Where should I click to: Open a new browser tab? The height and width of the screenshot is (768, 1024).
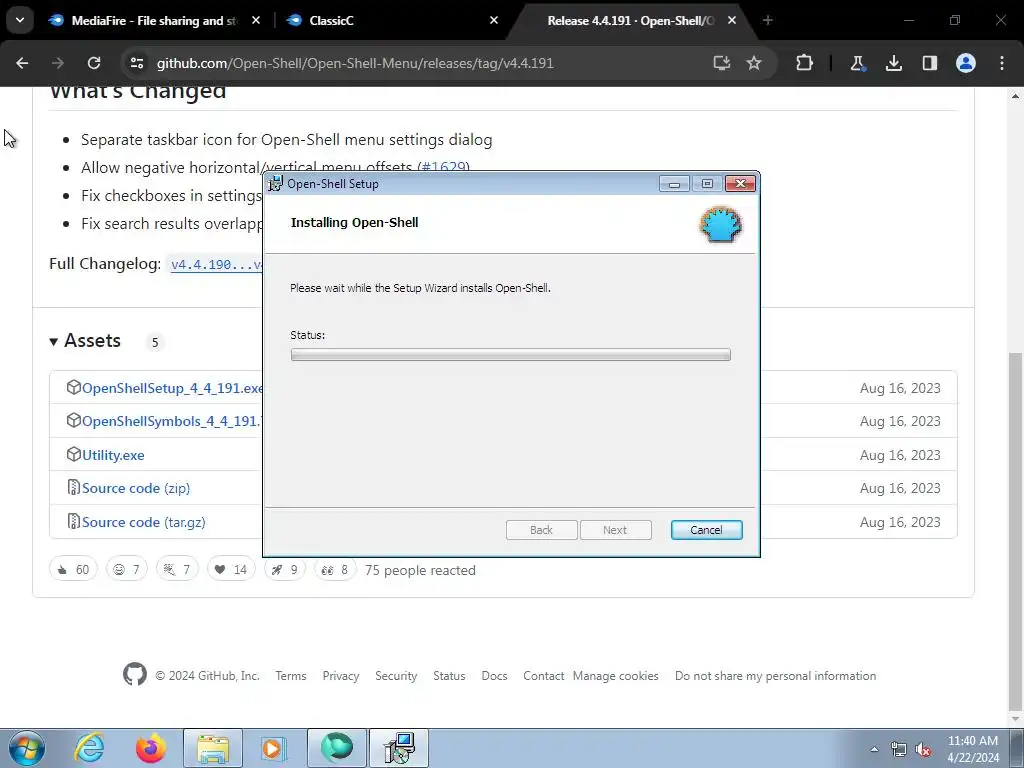(x=767, y=20)
